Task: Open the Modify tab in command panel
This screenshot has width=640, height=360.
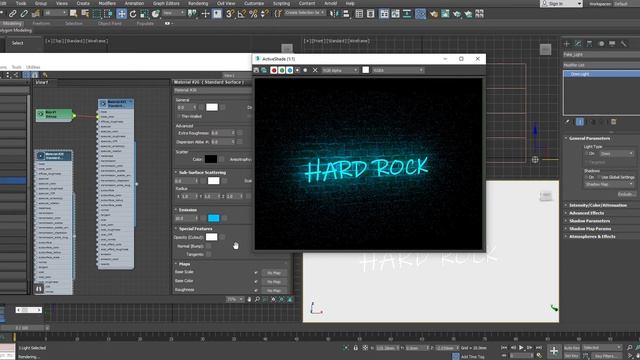Action: (578, 44)
